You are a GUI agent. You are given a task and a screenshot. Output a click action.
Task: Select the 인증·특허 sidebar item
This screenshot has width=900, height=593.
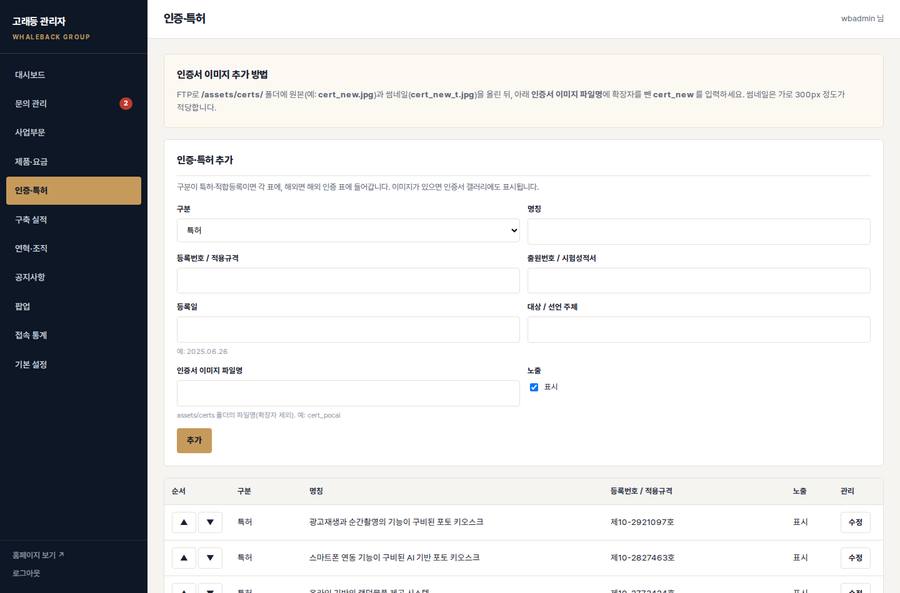coord(73,191)
